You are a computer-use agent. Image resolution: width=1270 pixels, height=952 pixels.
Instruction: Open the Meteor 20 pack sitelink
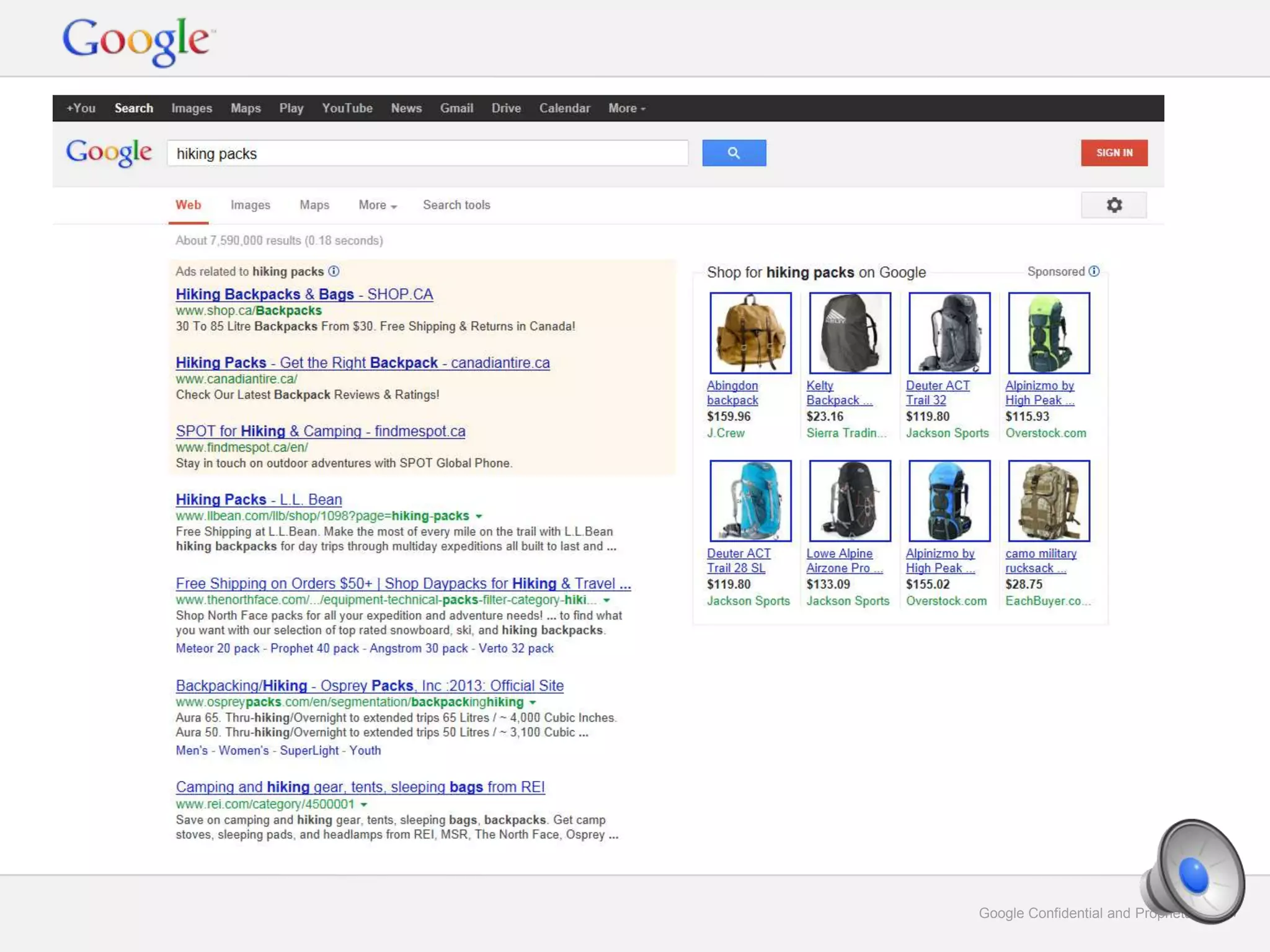click(x=217, y=648)
